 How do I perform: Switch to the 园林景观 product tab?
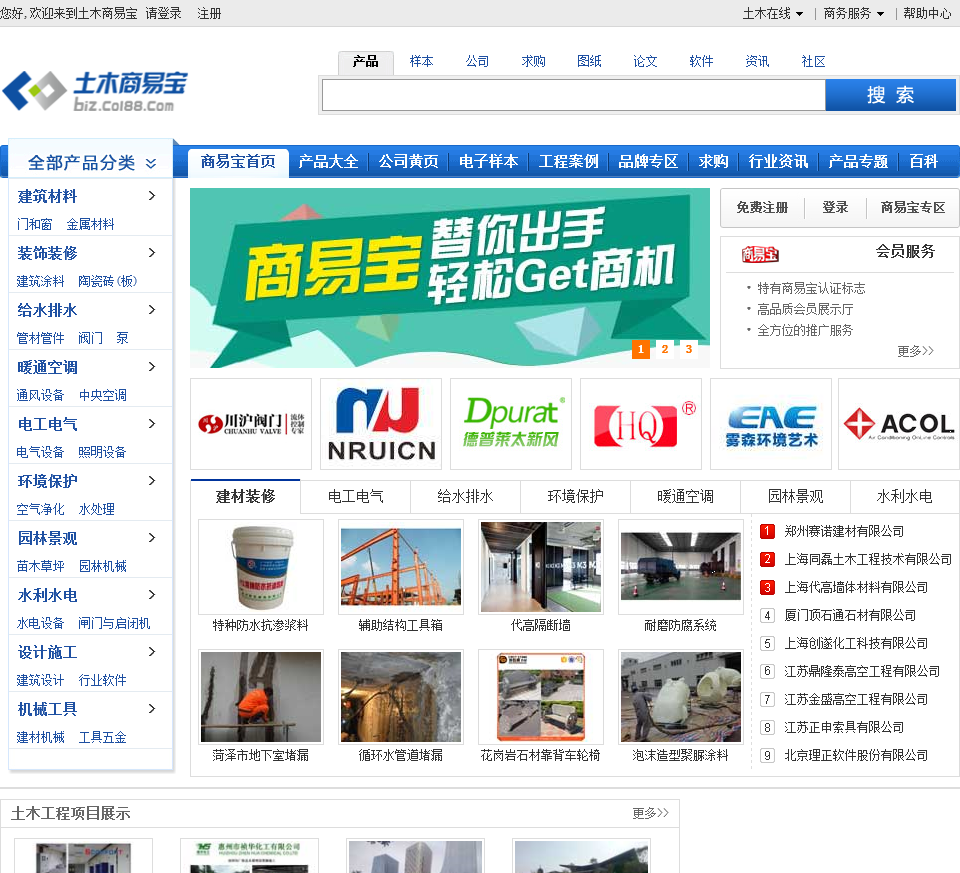coord(795,496)
